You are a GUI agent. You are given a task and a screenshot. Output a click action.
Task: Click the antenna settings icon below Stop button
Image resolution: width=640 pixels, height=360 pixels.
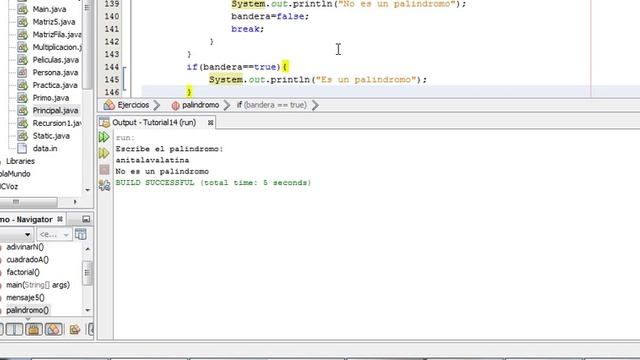click(104, 185)
